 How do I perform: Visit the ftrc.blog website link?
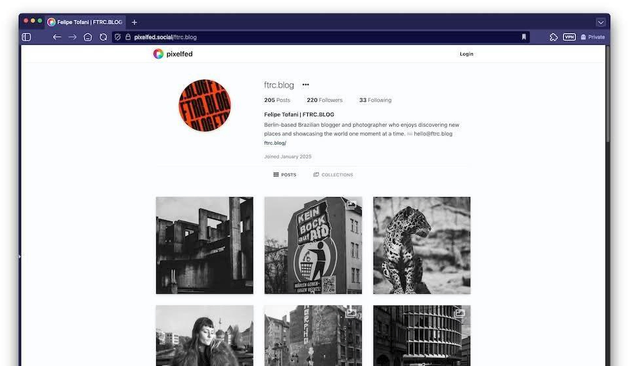275,143
